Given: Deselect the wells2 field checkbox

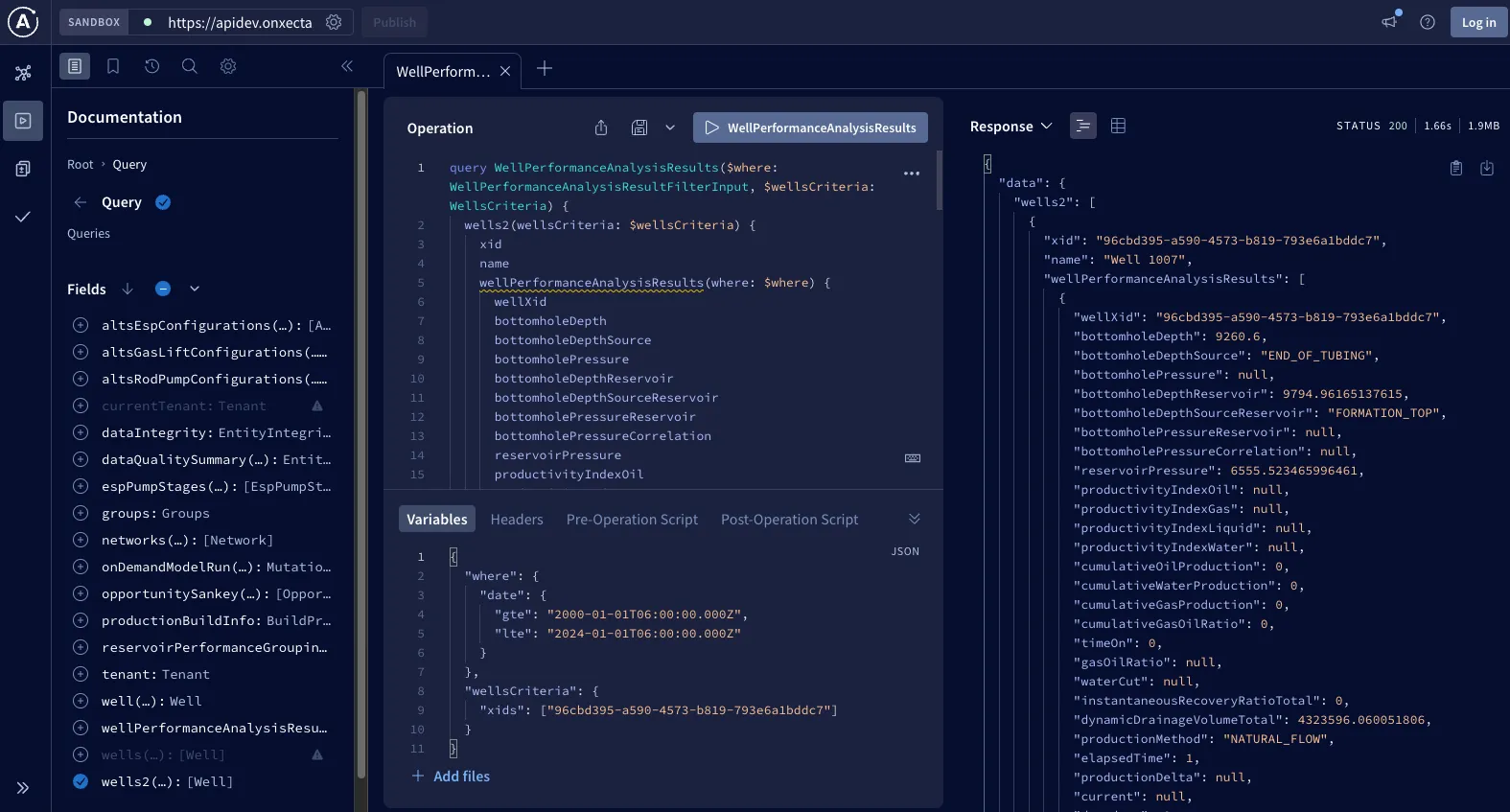Looking at the screenshot, I should tap(81, 781).
